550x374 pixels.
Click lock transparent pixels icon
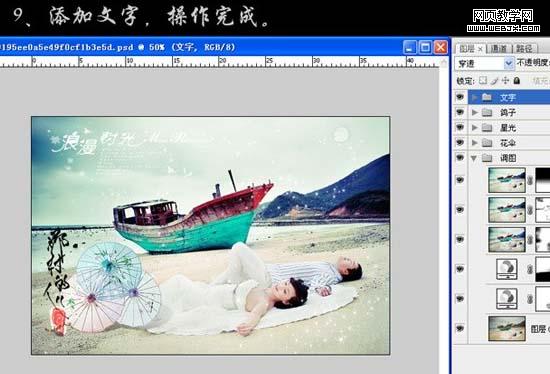(483, 80)
